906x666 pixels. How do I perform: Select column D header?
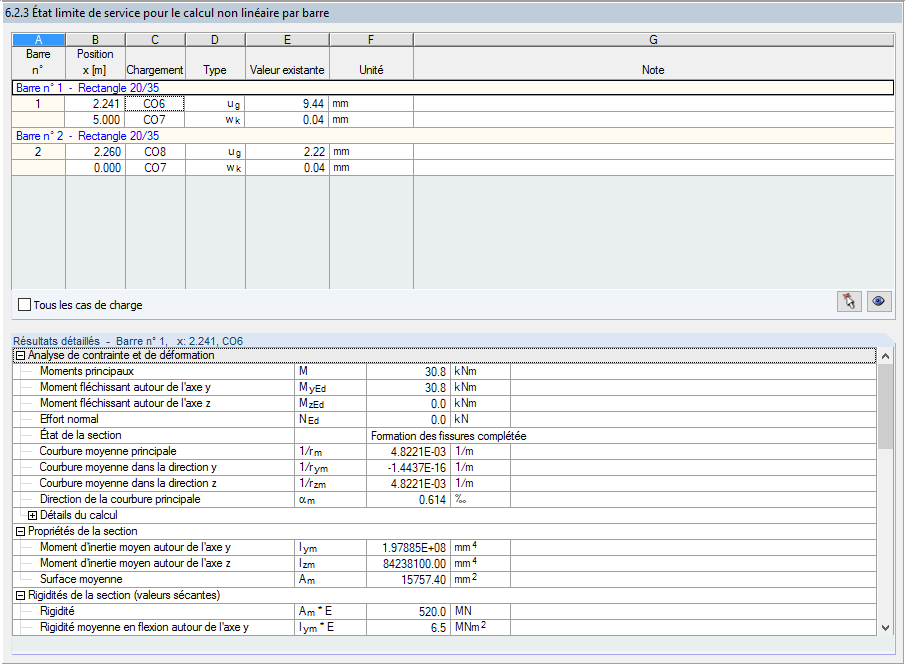pos(215,40)
